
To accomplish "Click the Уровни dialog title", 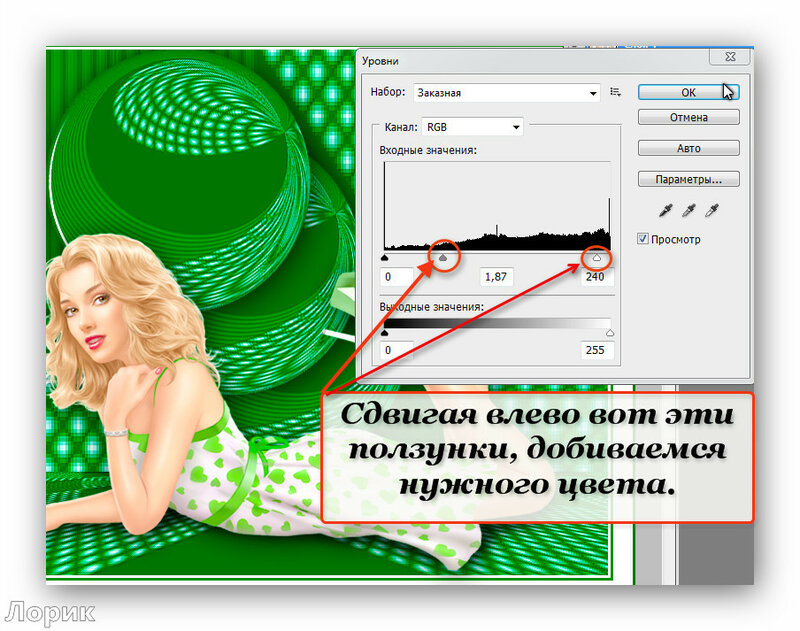I will tap(380, 61).
